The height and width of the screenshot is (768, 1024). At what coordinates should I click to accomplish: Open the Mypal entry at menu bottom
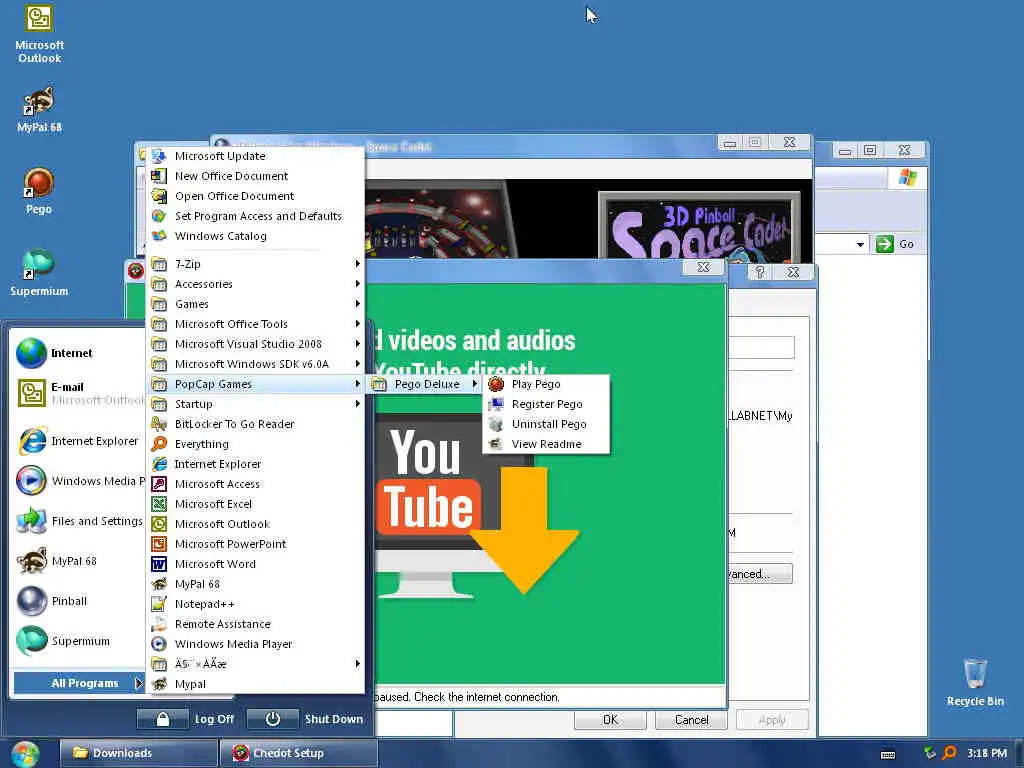pos(255,684)
